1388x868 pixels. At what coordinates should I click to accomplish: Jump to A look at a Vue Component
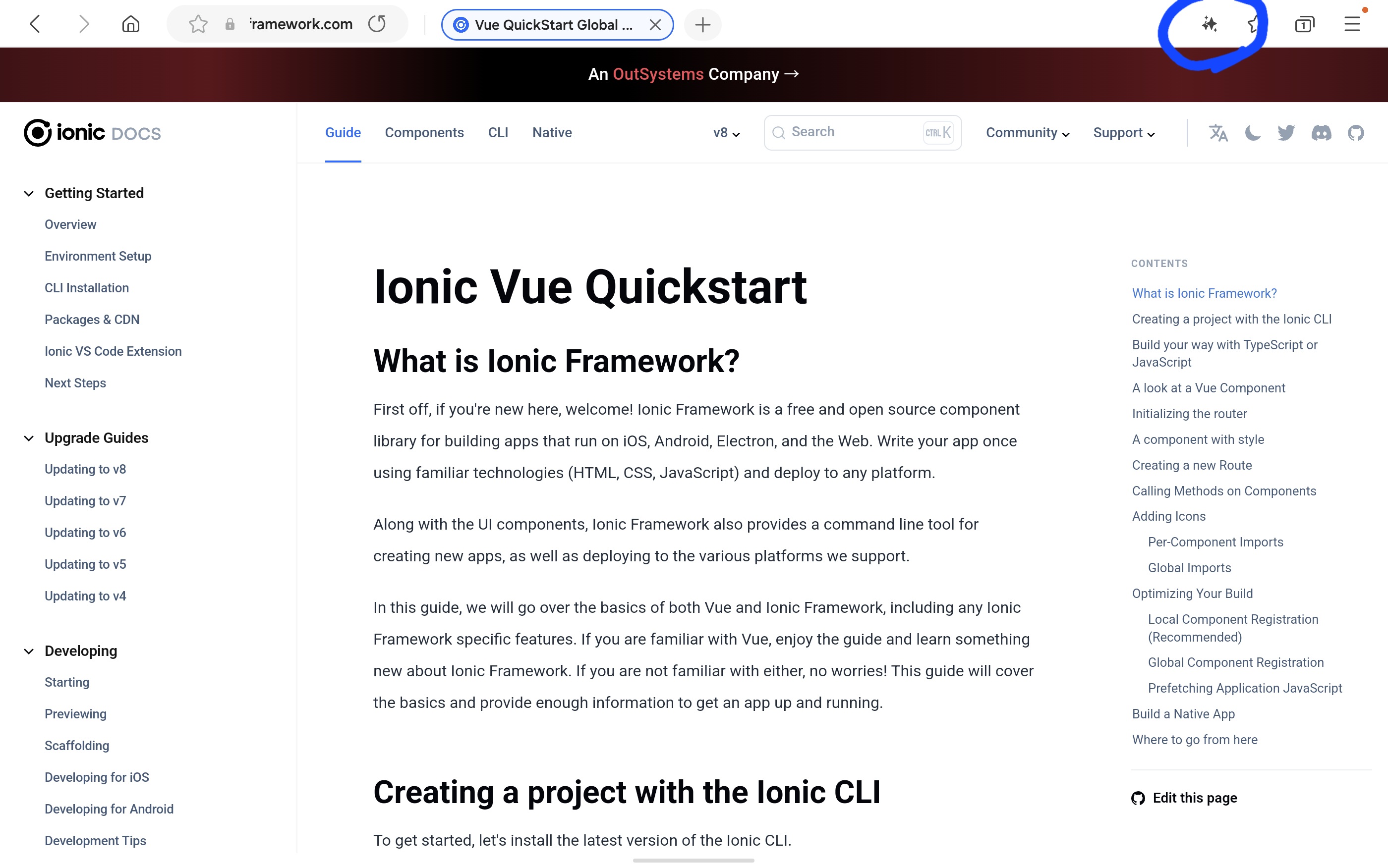[x=1208, y=388]
